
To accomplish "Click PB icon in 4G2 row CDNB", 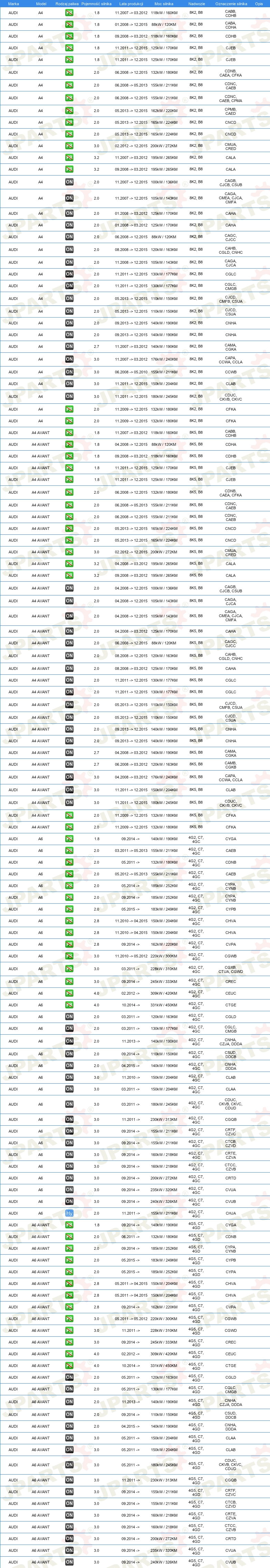I will coord(69,862).
